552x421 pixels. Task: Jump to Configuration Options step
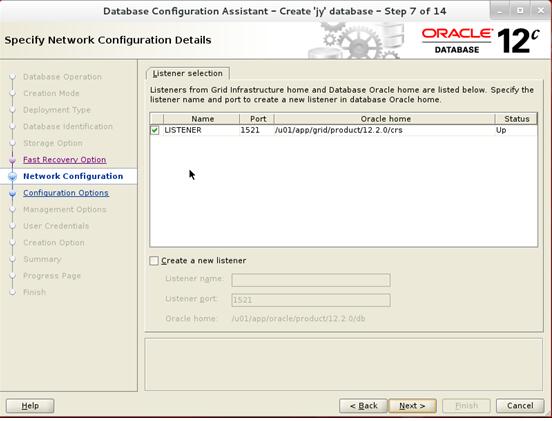coord(66,193)
